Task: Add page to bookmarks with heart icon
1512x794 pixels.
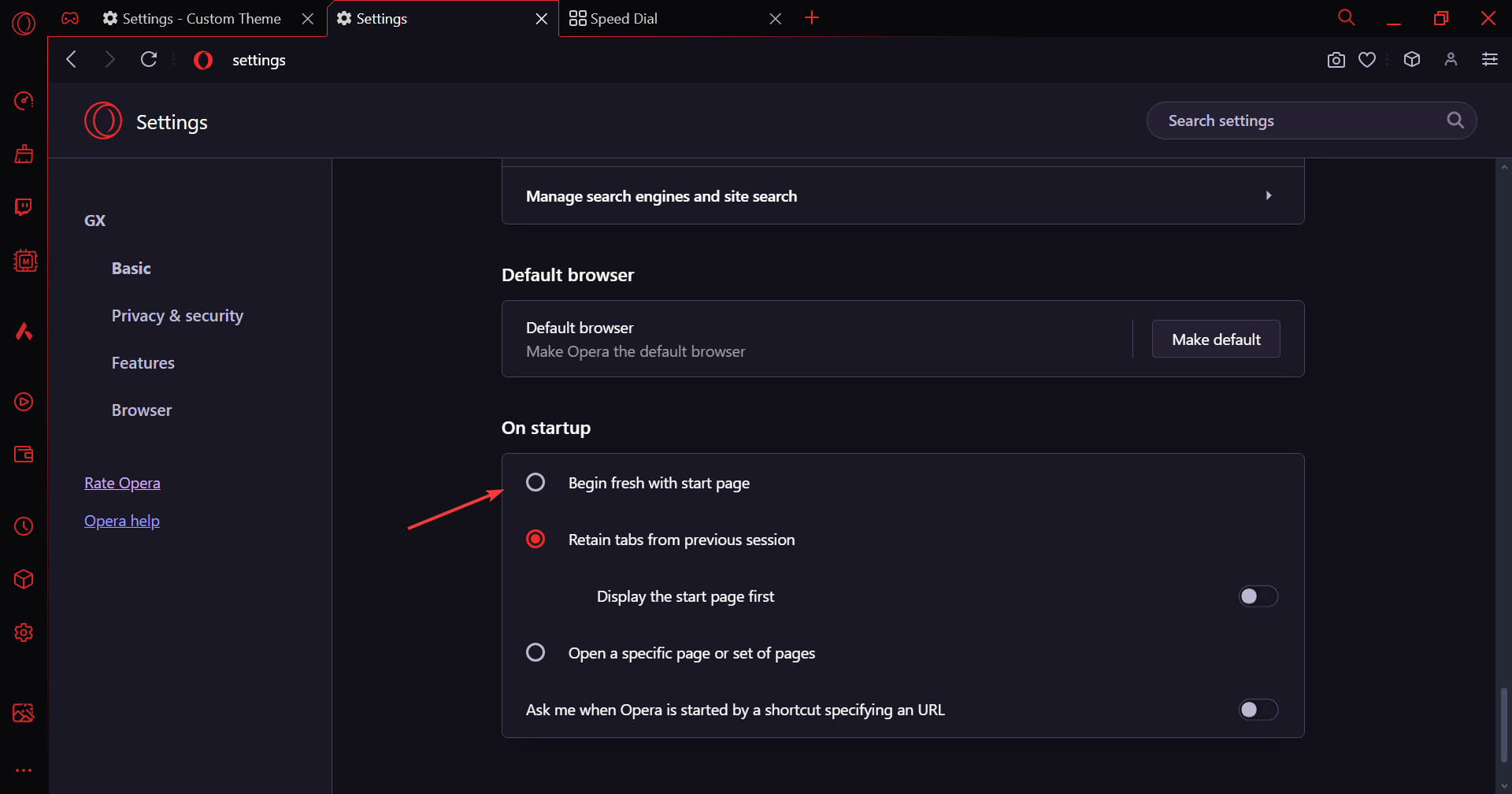Action: tap(1367, 60)
